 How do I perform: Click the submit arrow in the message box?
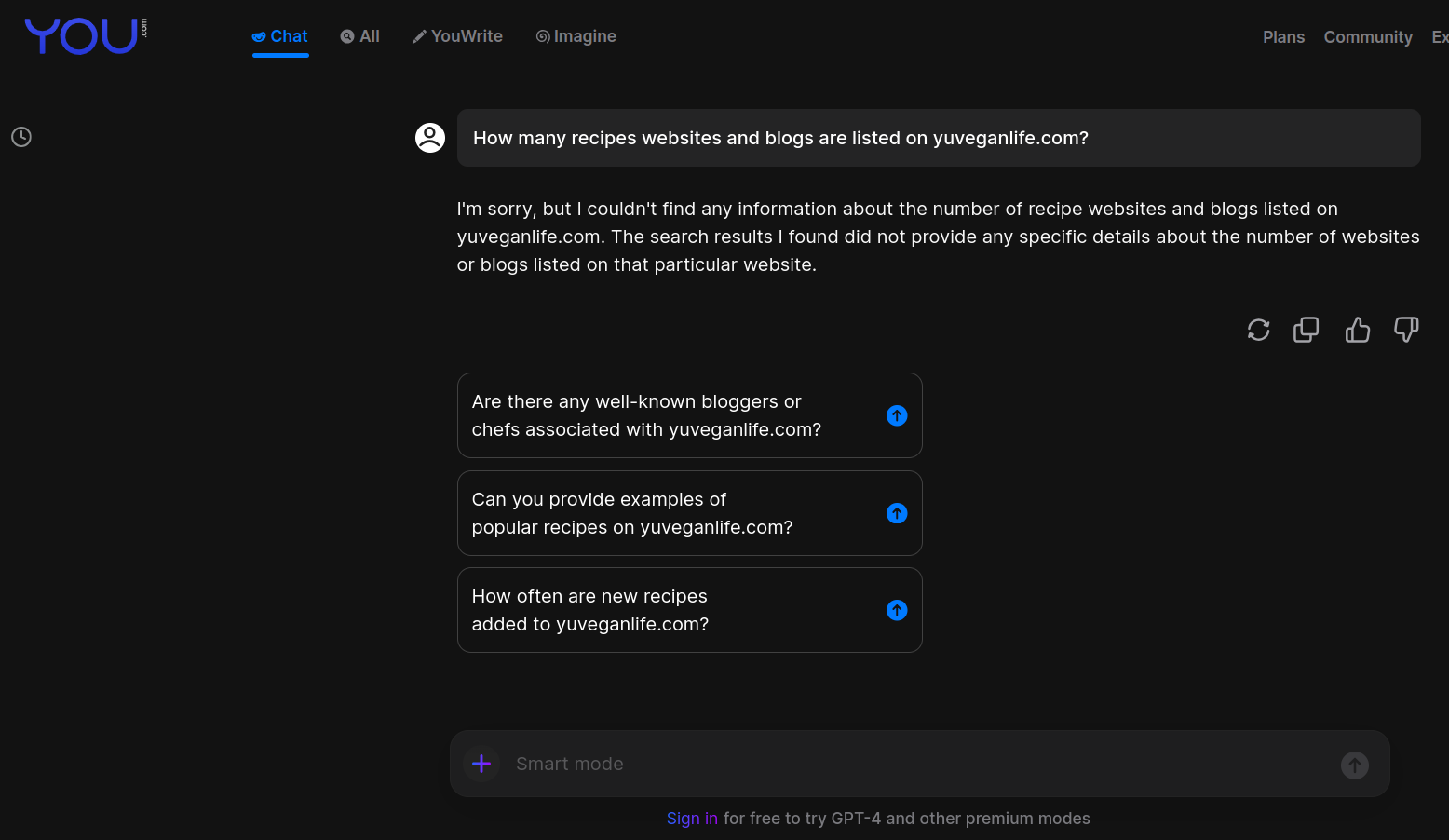tap(1355, 765)
